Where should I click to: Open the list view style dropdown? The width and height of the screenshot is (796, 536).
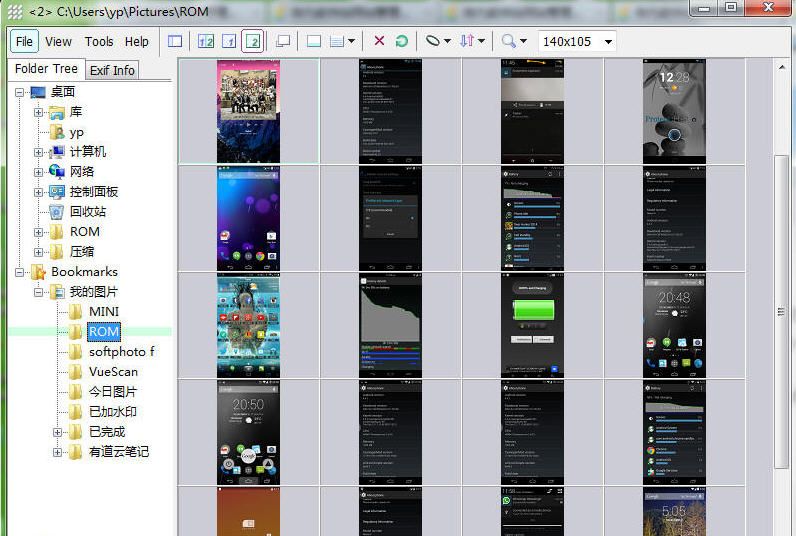click(x=343, y=41)
